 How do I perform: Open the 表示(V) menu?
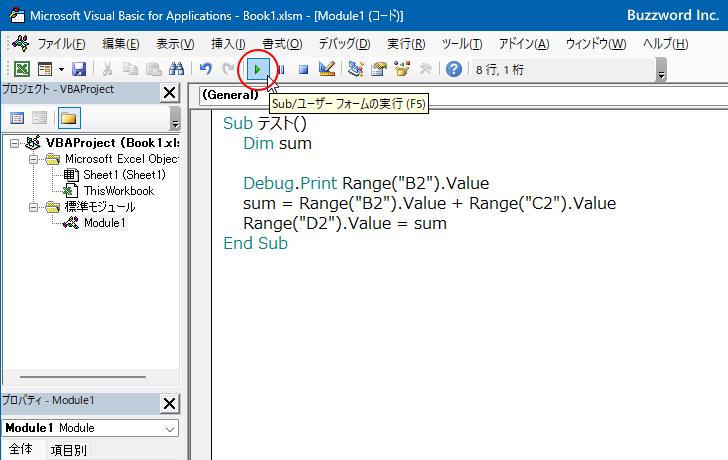[x=175, y=44]
